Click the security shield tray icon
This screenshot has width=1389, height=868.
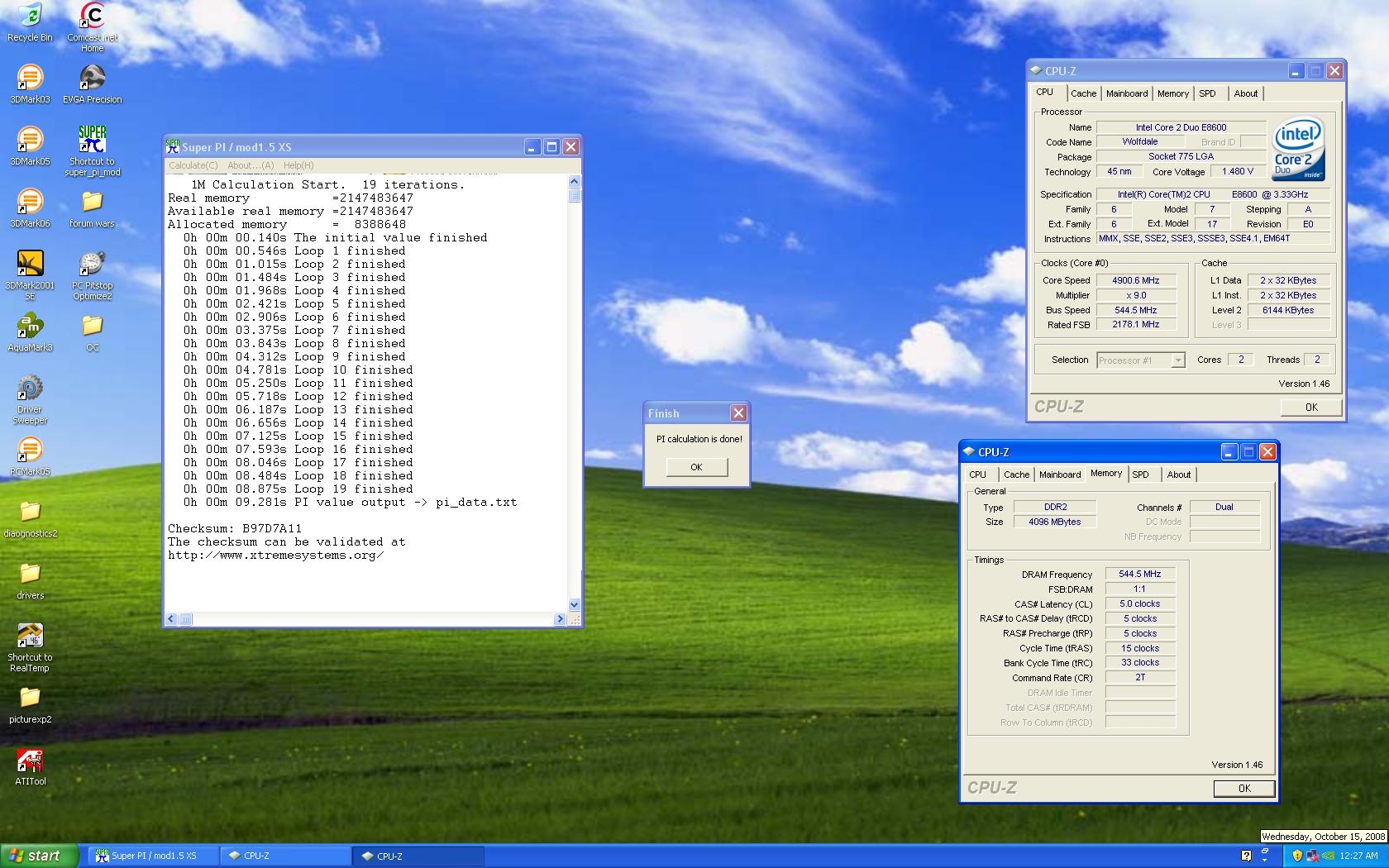point(1296,856)
